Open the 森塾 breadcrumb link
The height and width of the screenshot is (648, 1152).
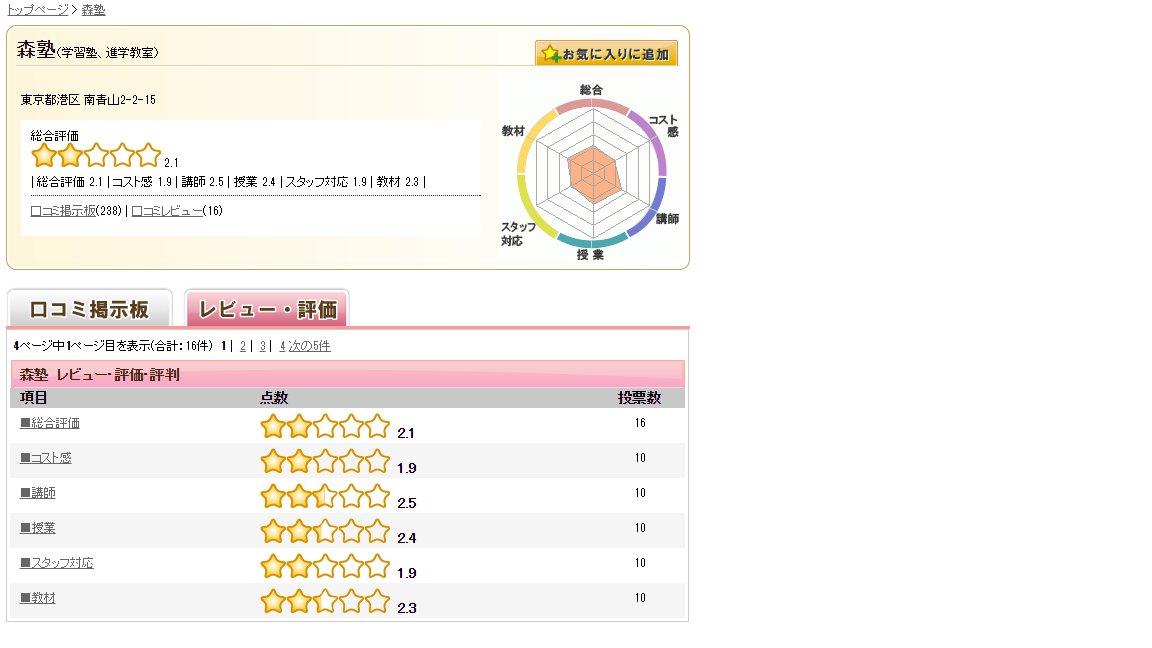tap(93, 10)
